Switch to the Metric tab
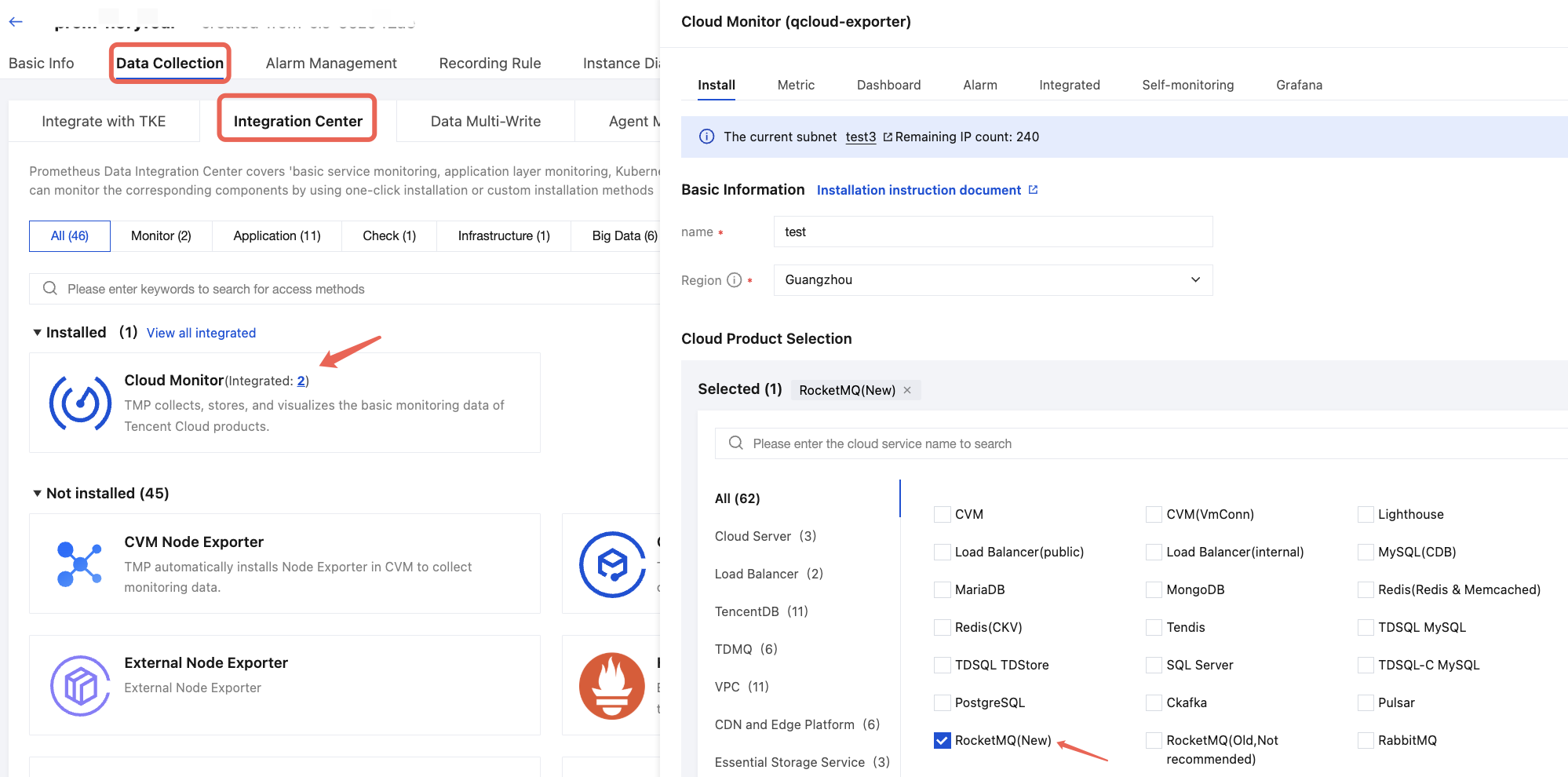This screenshot has height=777, width=1568. [795, 85]
